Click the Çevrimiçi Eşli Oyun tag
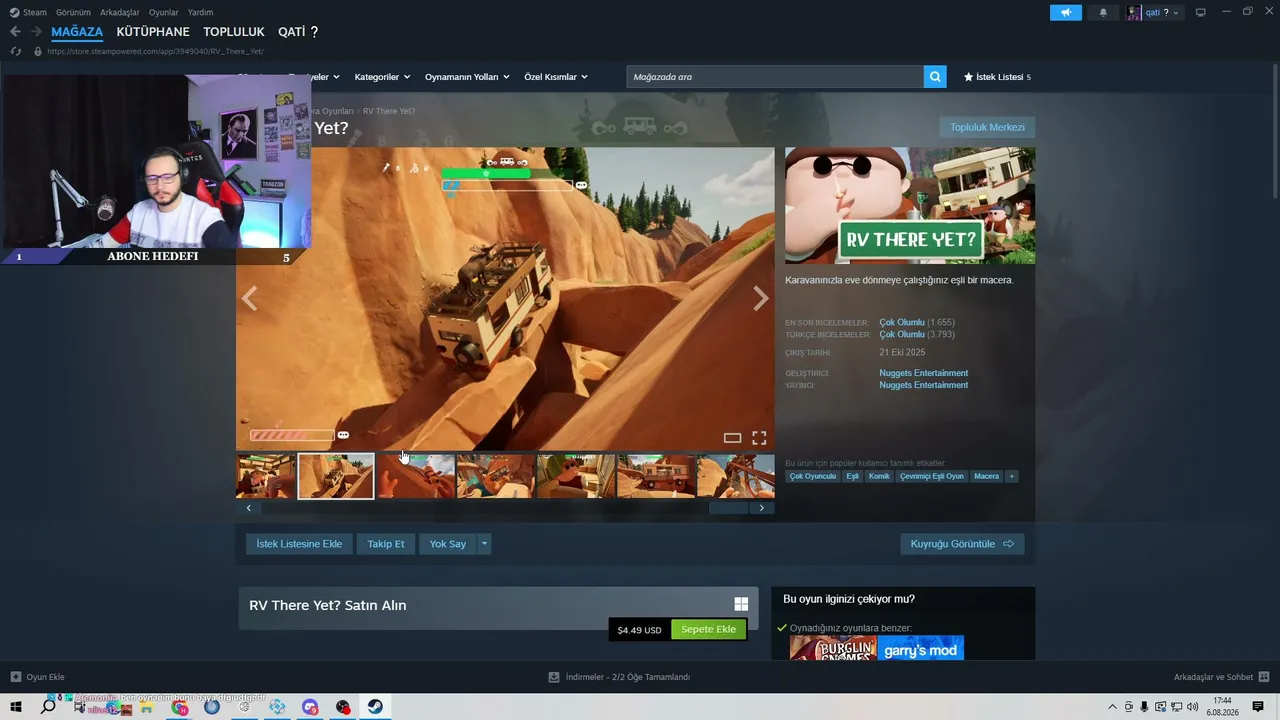 pyautogui.click(x=932, y=476)
